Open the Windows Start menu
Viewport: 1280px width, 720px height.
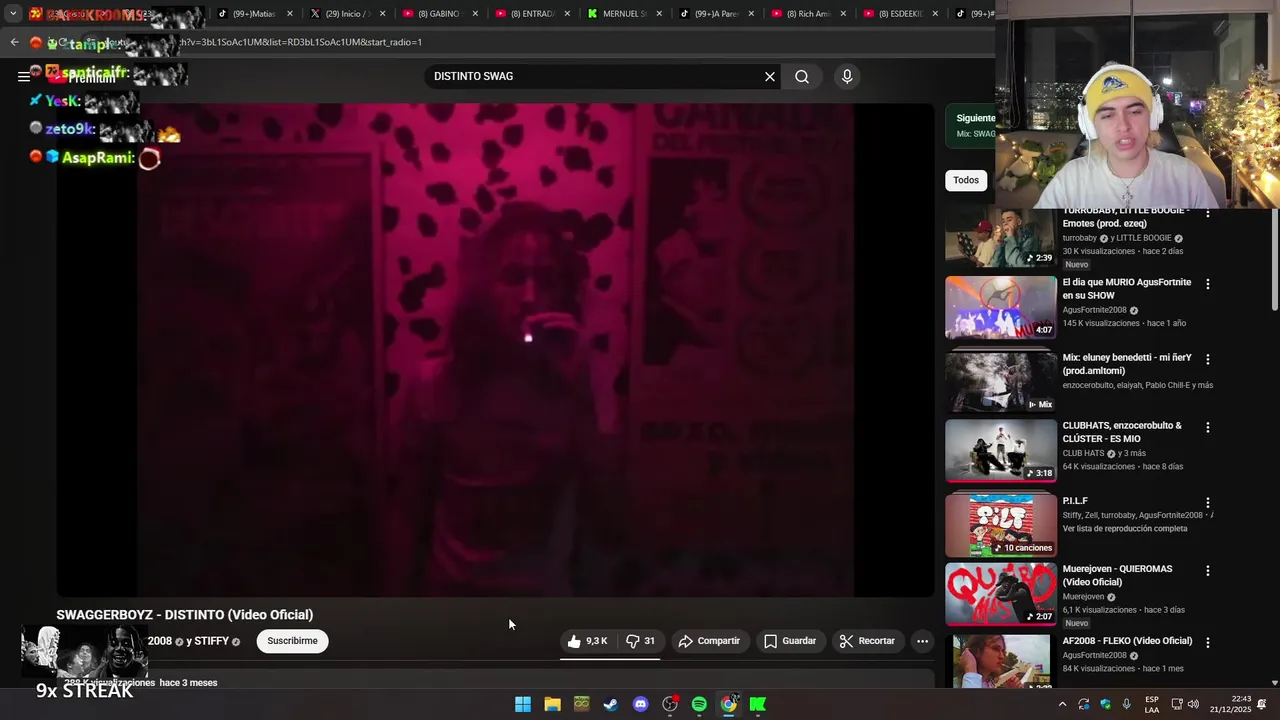point(523,704)
